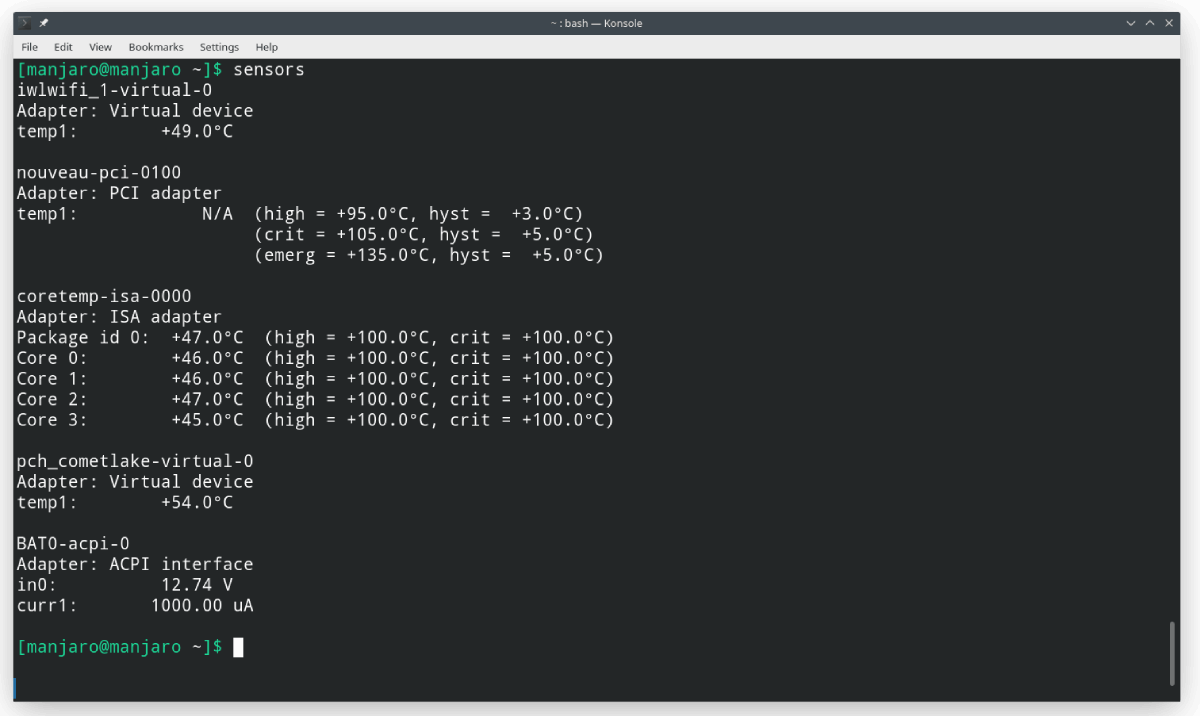Click the pin window icon in title bar
The width and height of the screenshot is (1200, 716).
[44, 23]
